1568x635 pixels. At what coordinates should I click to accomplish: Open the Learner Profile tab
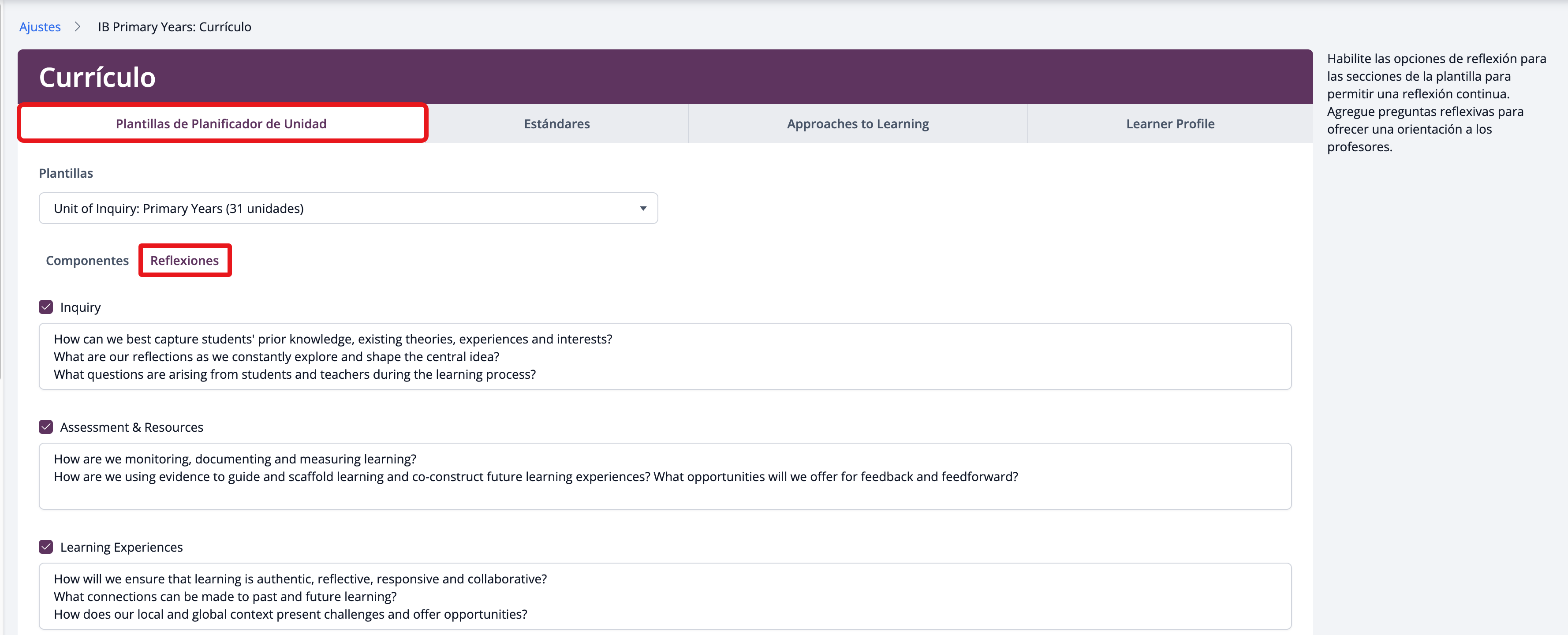point(1169,123)
